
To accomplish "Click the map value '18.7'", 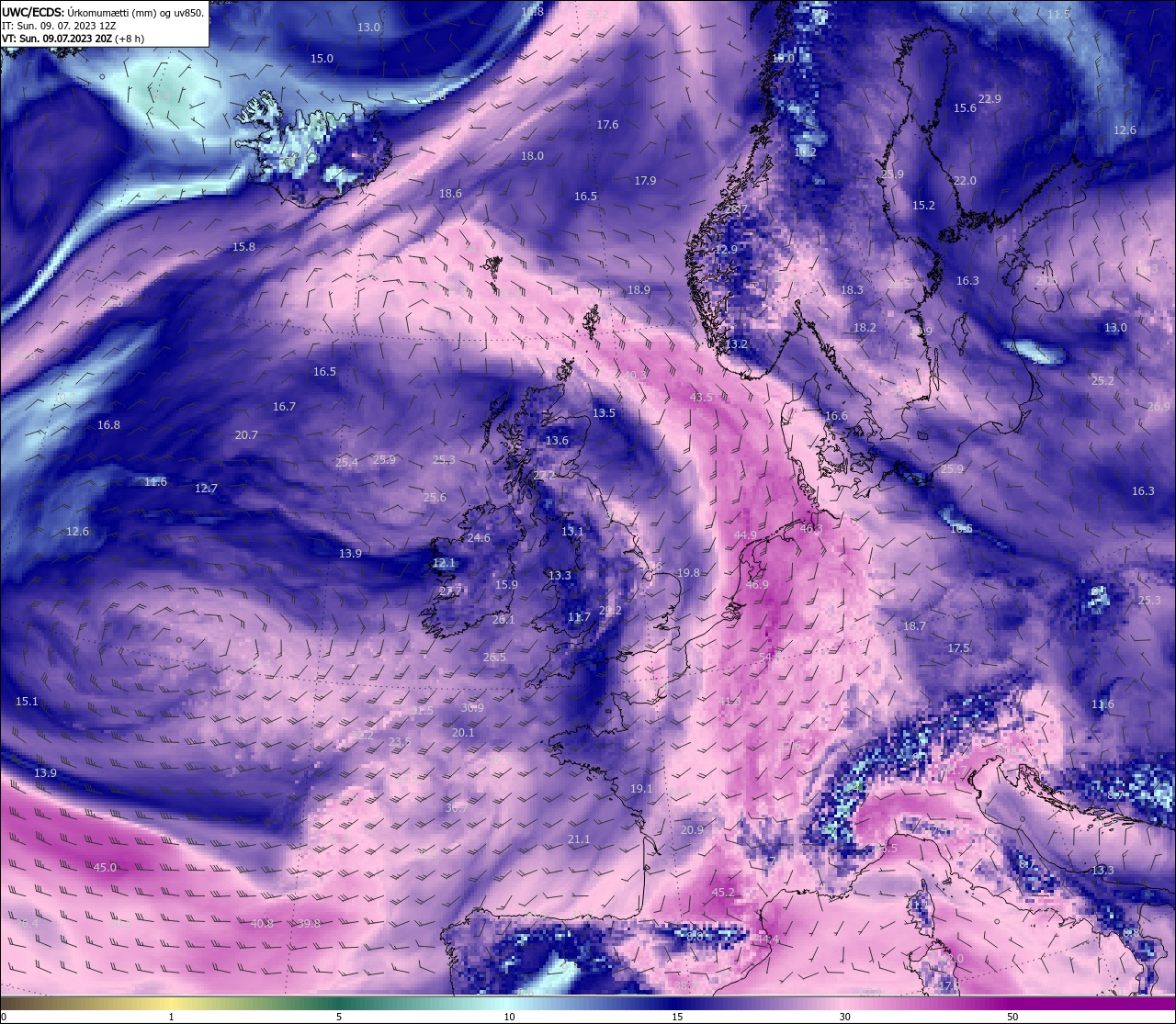I will (x=914, y=626).
